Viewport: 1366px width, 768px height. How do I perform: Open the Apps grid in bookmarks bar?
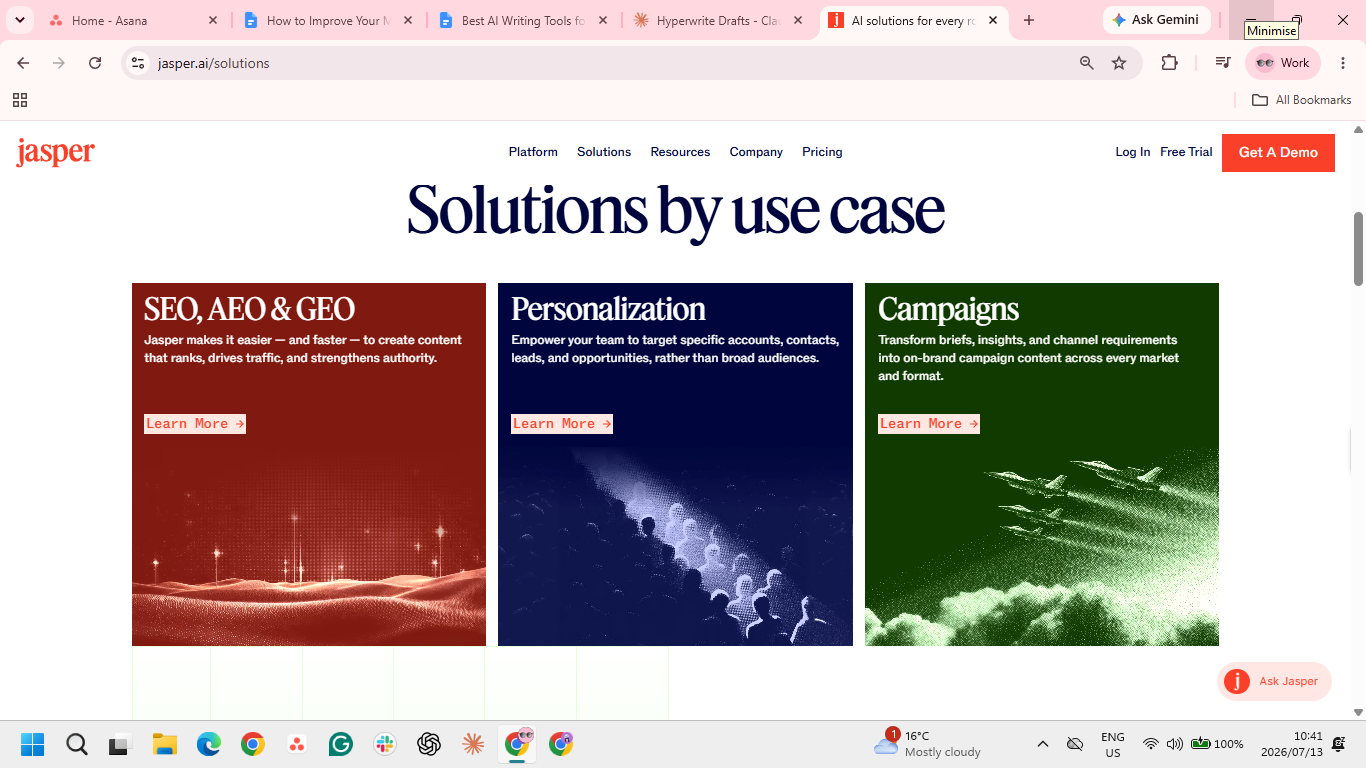[20, 100]
